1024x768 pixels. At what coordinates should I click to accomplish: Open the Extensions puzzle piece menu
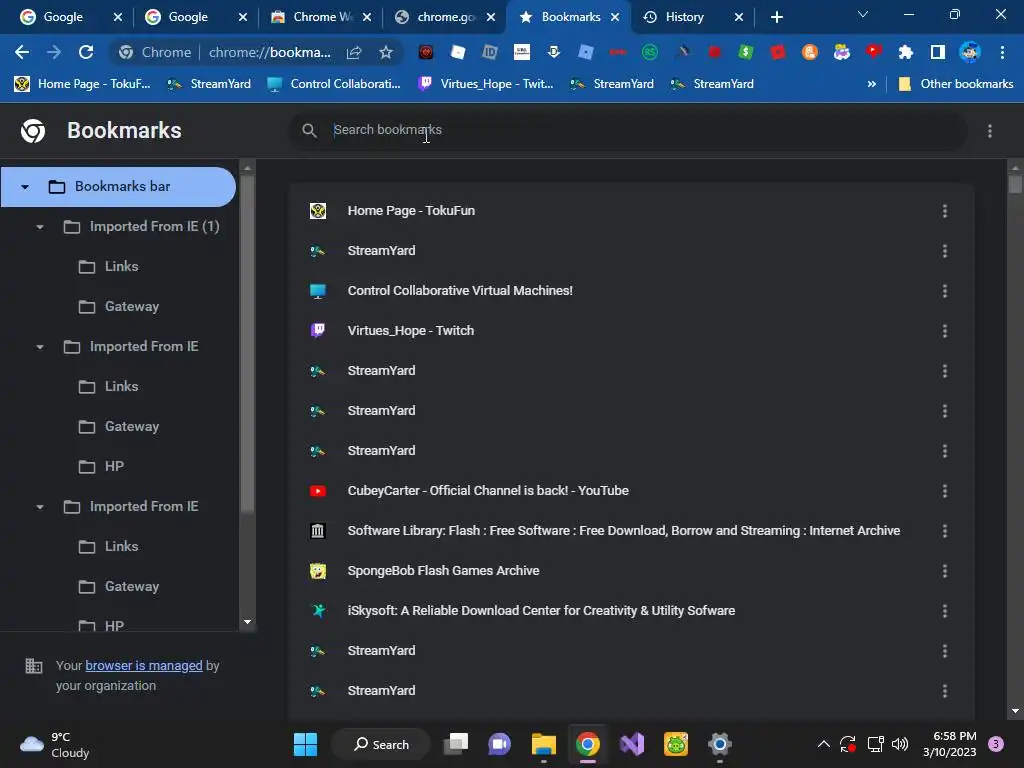point(905,52)
